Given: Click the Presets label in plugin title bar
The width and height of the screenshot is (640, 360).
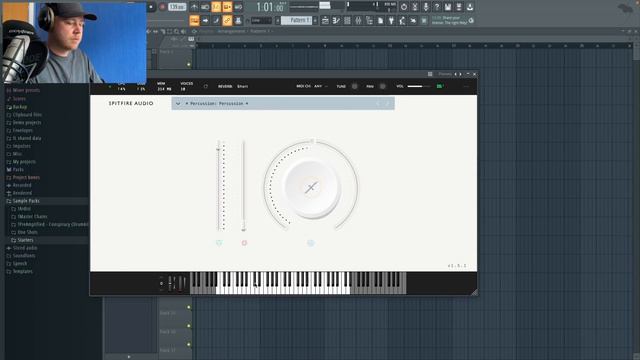Looking at the screenshot, I should point(445,74).
